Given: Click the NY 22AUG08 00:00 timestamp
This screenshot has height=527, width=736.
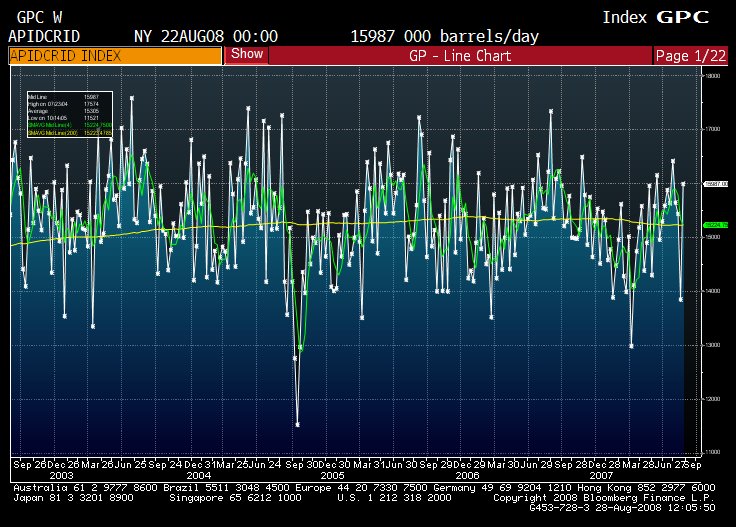Looking at the screenshot, I should (x=206, y=36).
